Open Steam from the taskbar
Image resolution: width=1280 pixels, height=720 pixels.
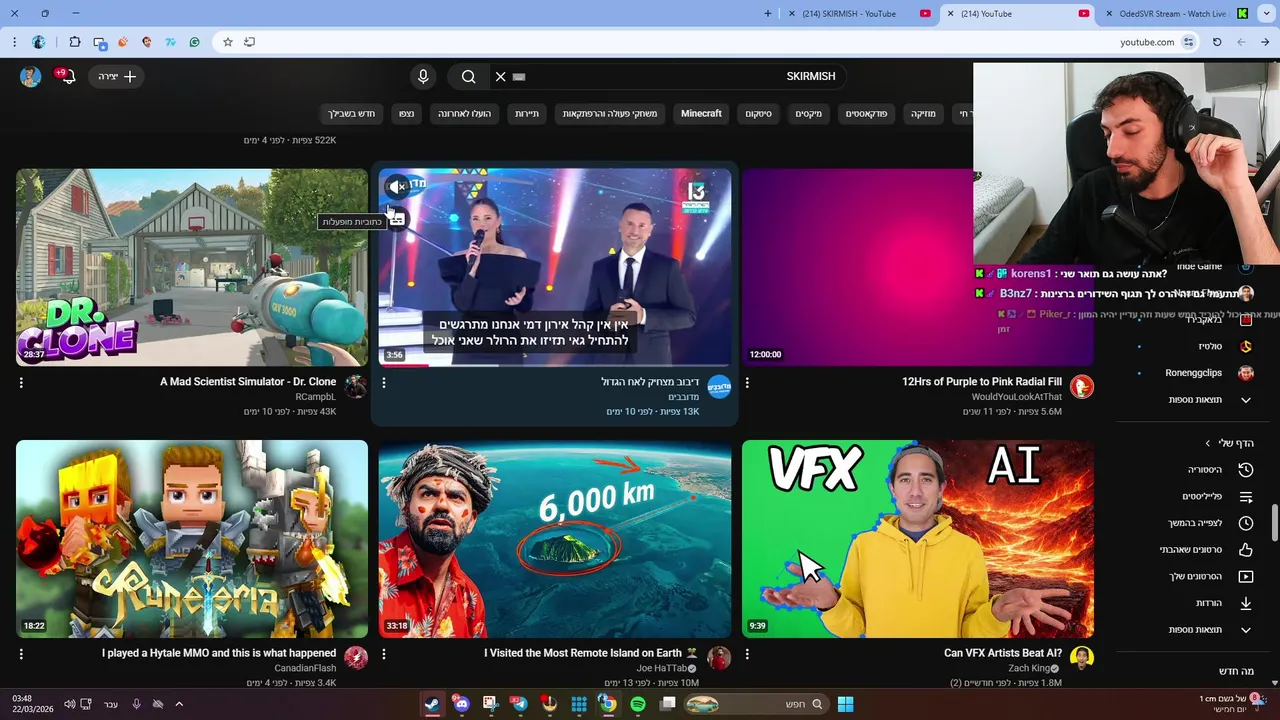pyautogui.click(x=432, y=704)
